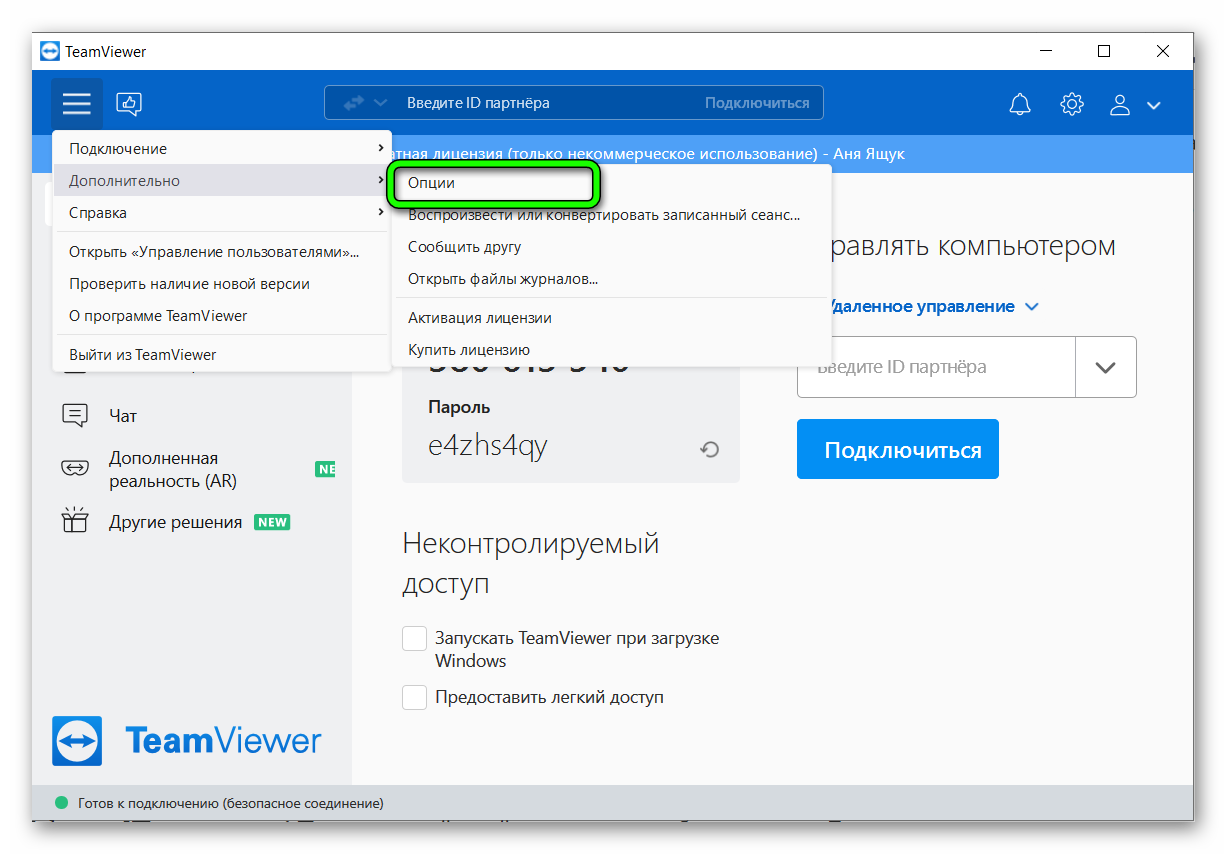
Task: Choose Активация лицензии
Action: coord(612,318)
